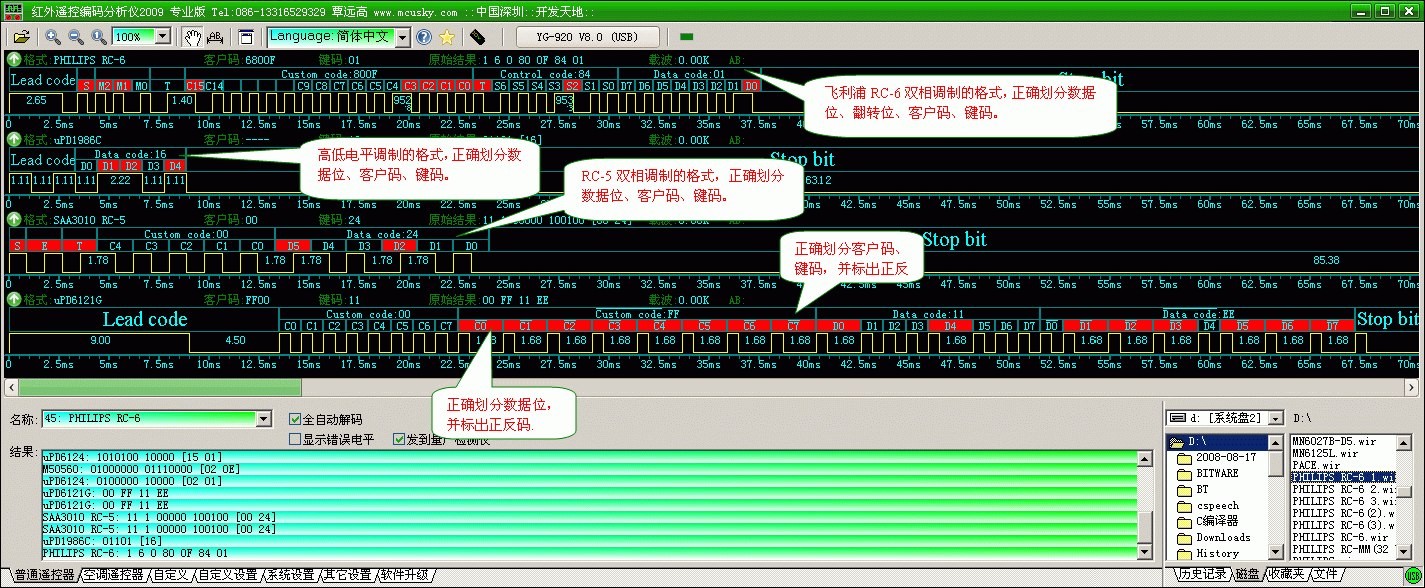Select the AB measurement tool

point(215,37)
